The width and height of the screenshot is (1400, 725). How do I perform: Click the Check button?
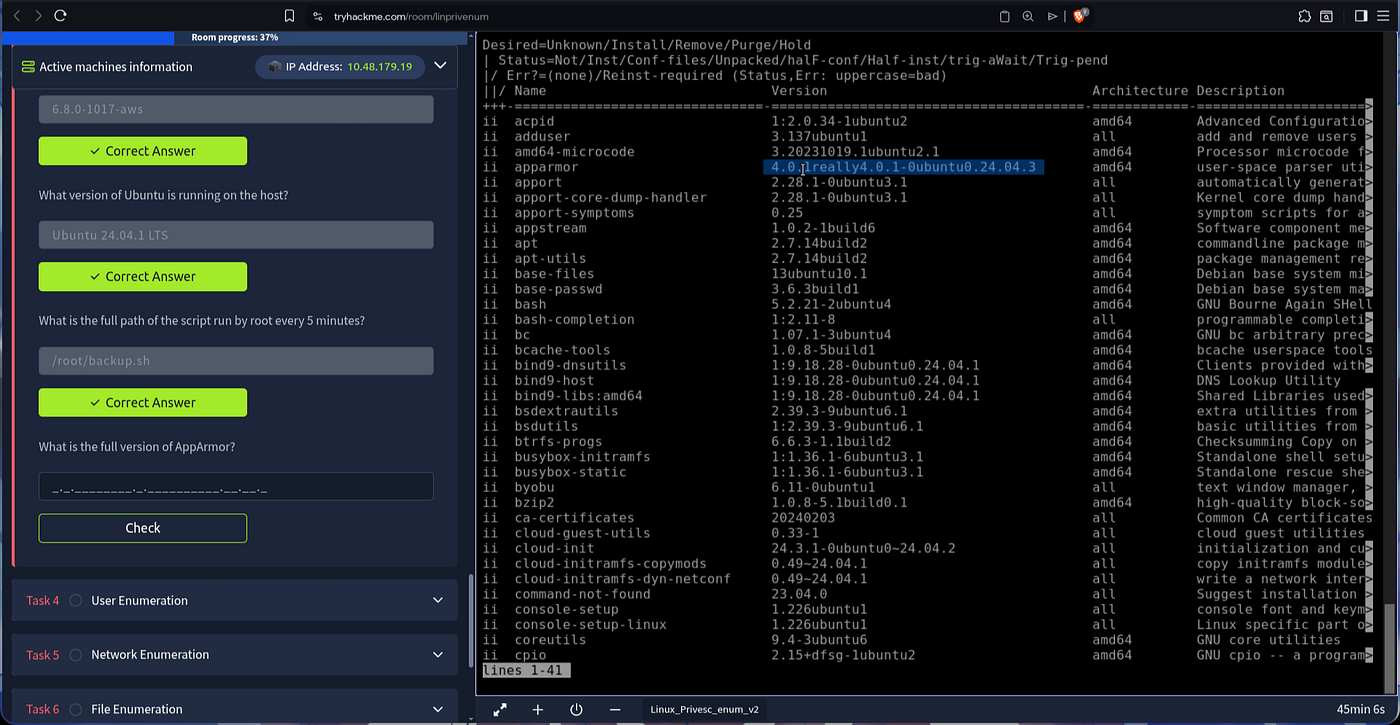click(143, 528)
